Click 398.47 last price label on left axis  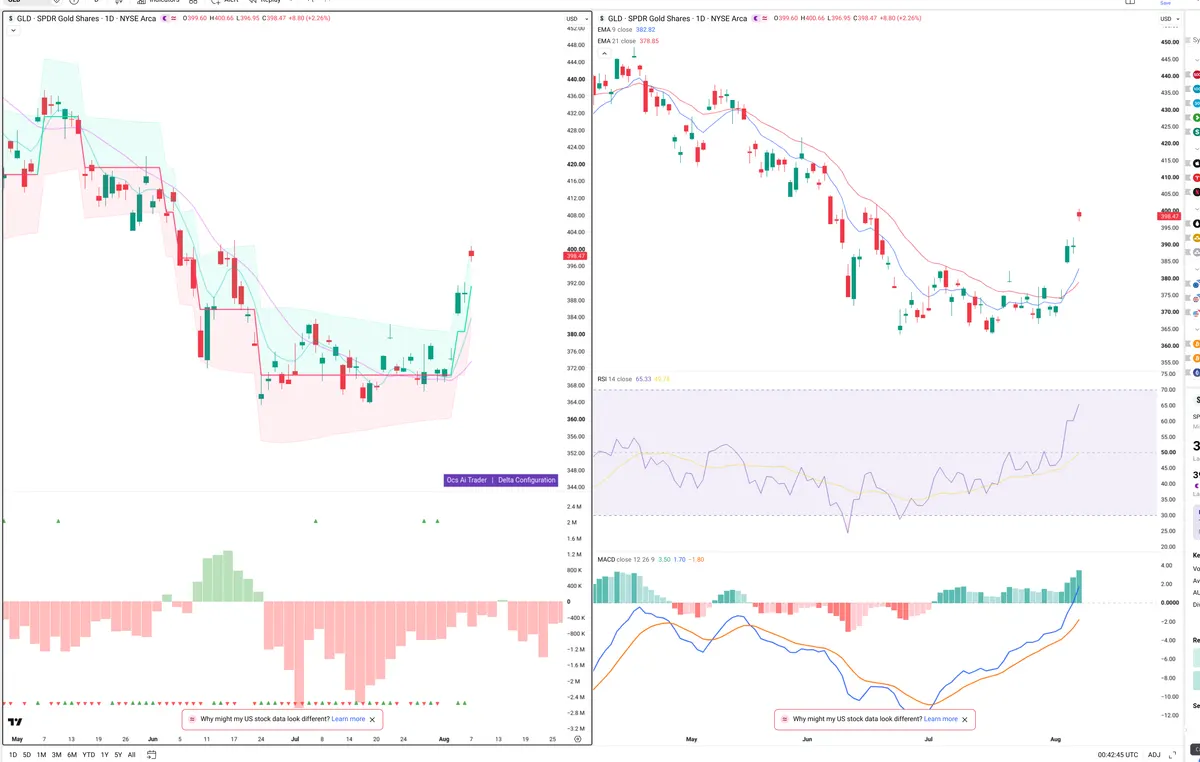(575, 256)
